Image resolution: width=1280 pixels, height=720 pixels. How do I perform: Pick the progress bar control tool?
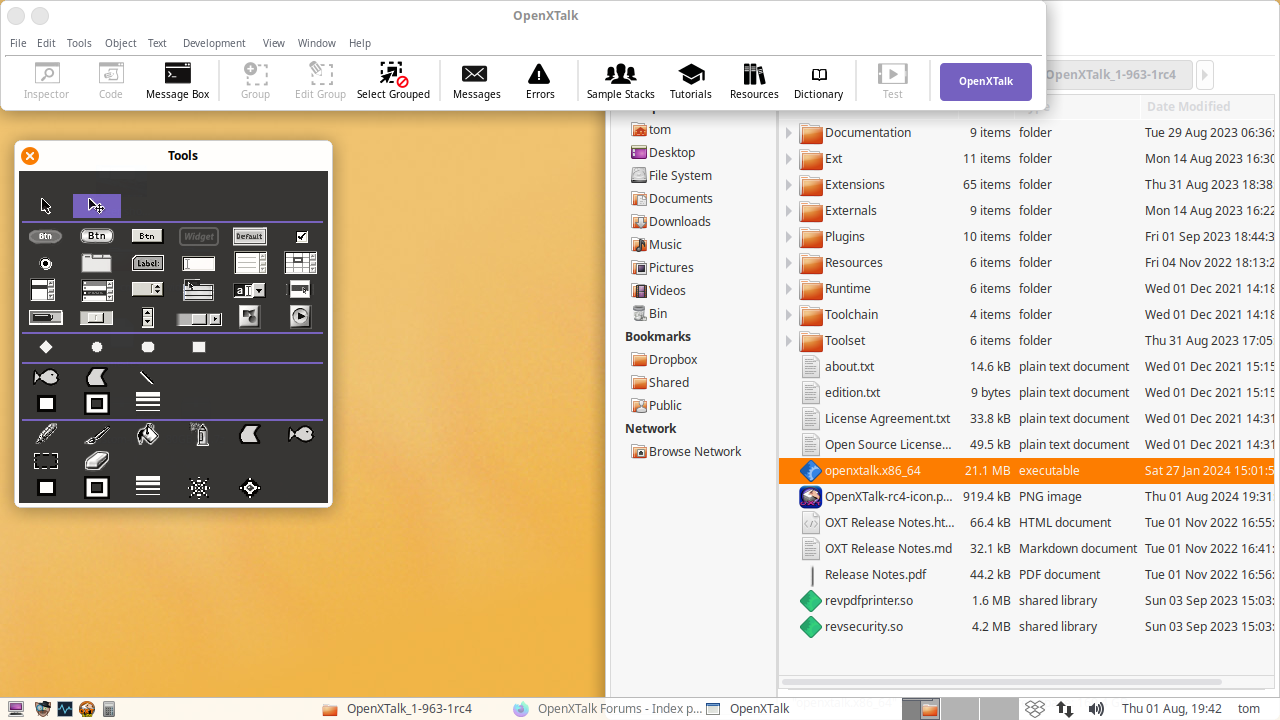pyautogui.click(x=46, y=317)
